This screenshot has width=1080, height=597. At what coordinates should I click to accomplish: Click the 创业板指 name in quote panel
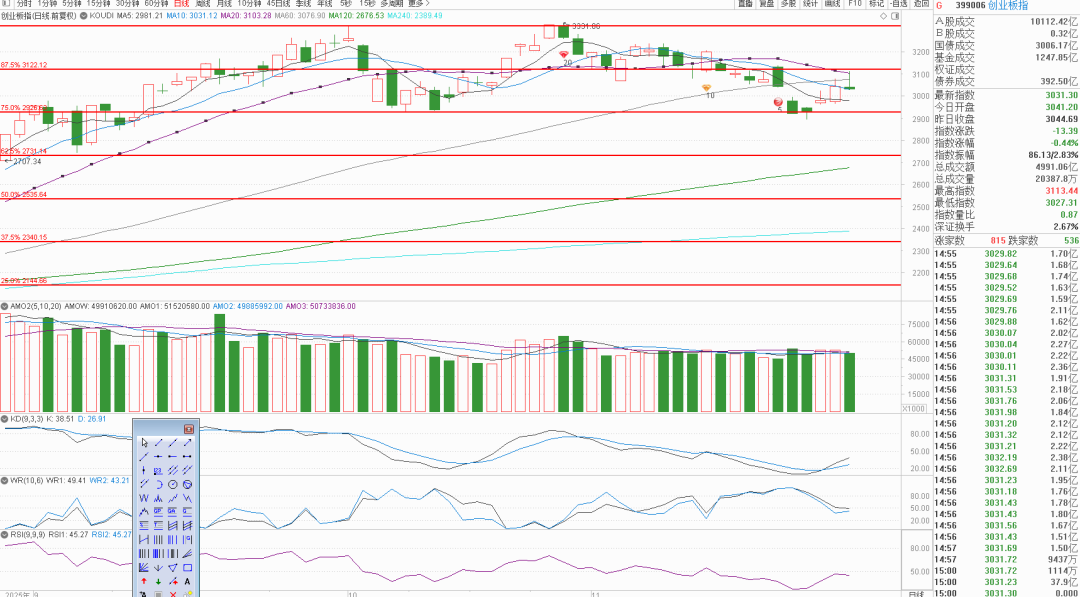1010,5
